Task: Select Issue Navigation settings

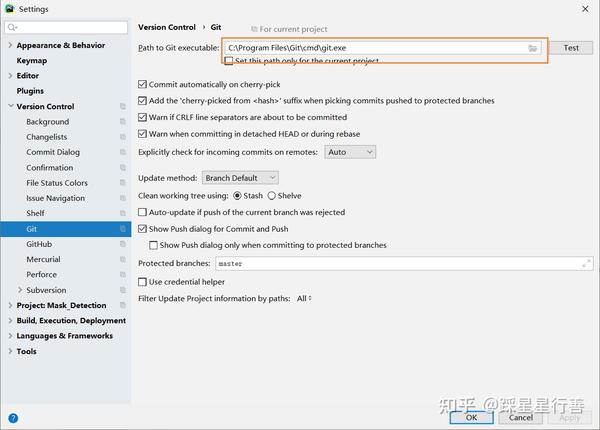Action: coord(55,198)
